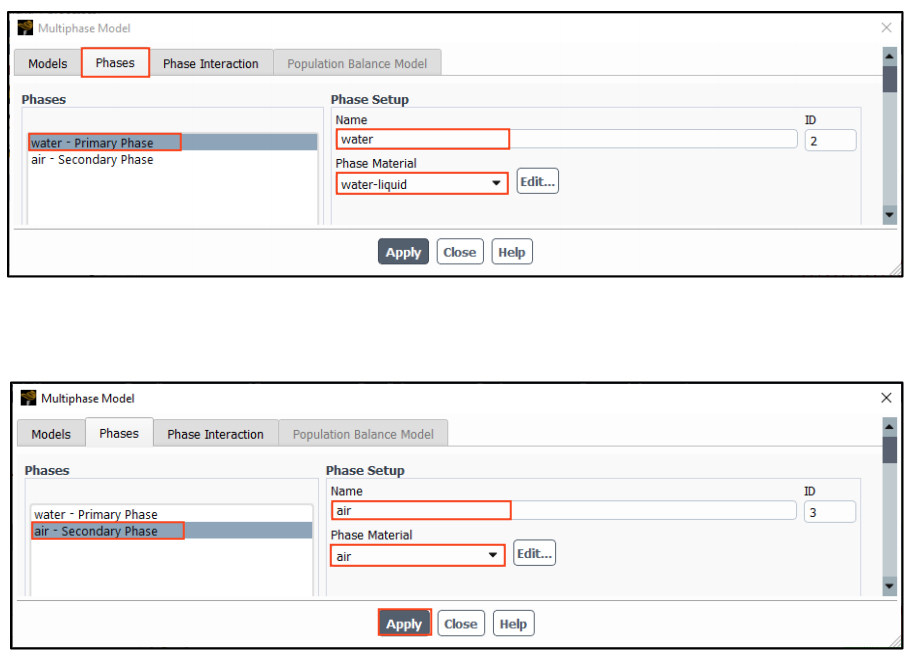Close the Multiphase Model window showing water-liquid
Screen dimensions: 910x655
[x=886, y=28]
